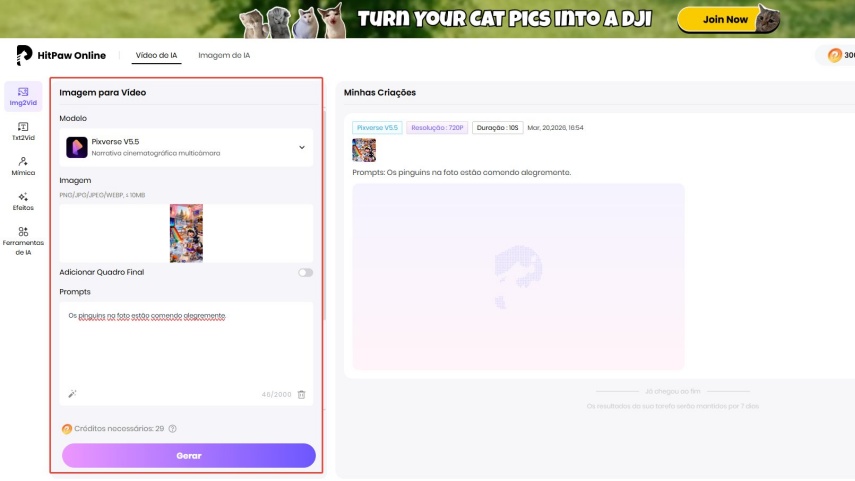The width and height of the screenshot is (855, 481).
Task: Open the creation's source image thumbnail
Action: click(364, 150)
